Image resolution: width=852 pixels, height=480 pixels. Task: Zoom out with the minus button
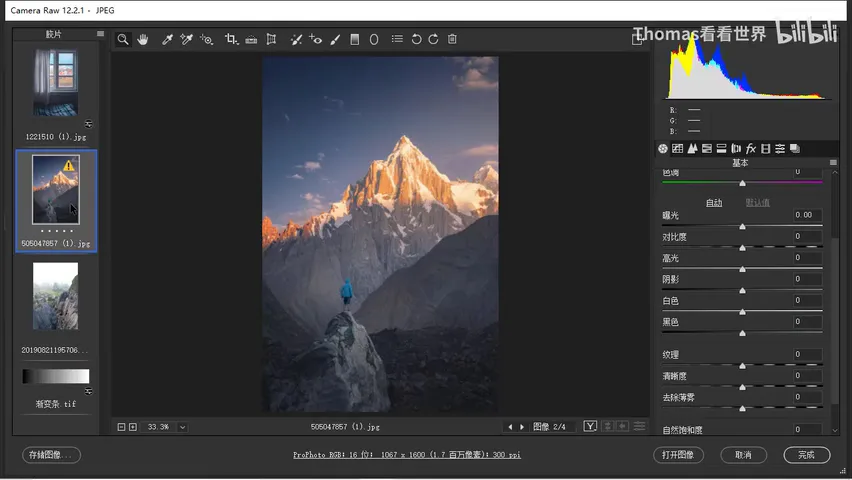(x=121, y=427)
